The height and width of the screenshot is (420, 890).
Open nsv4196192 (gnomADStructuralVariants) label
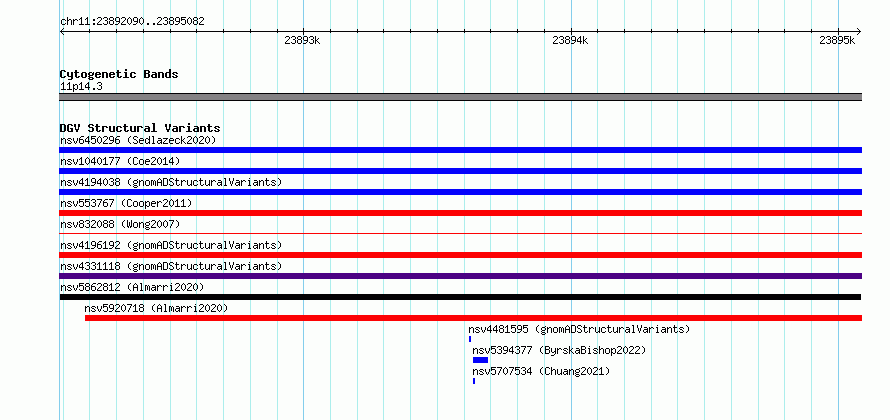tap(171, 245)
